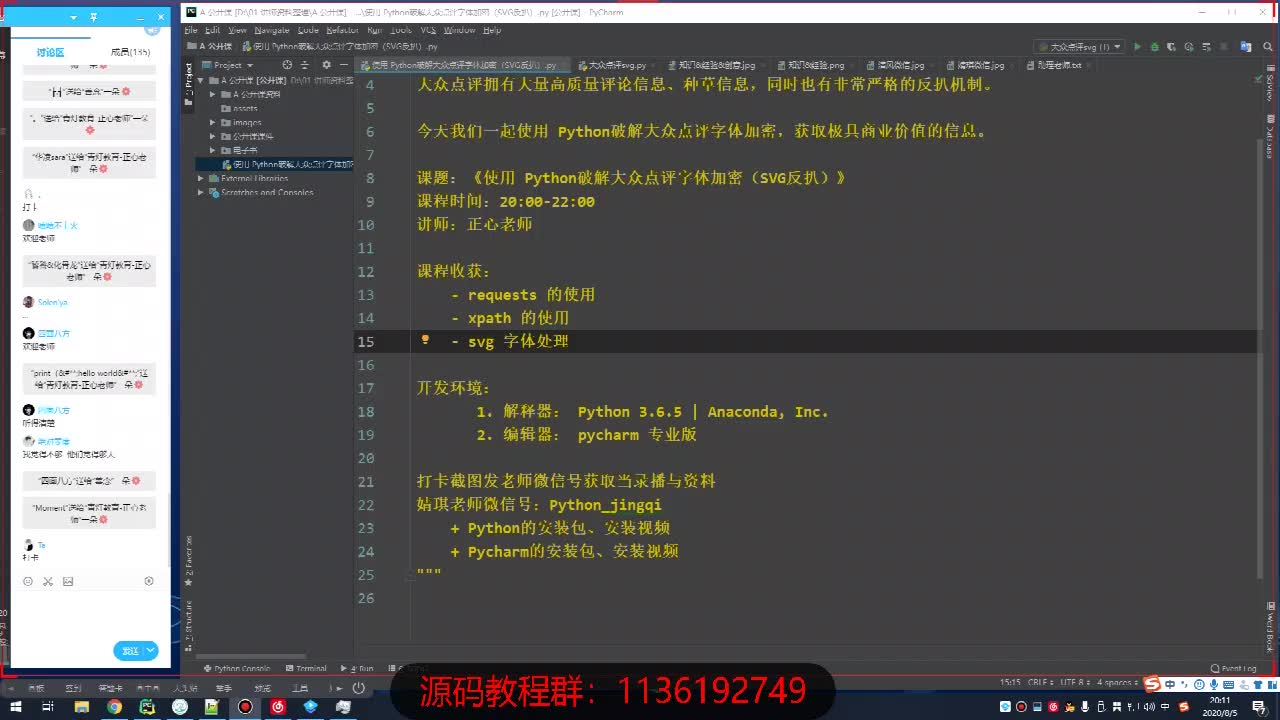Click the Sogou input method S icon
Screen dimensions: 1280x720
(x=1152, y=684)
